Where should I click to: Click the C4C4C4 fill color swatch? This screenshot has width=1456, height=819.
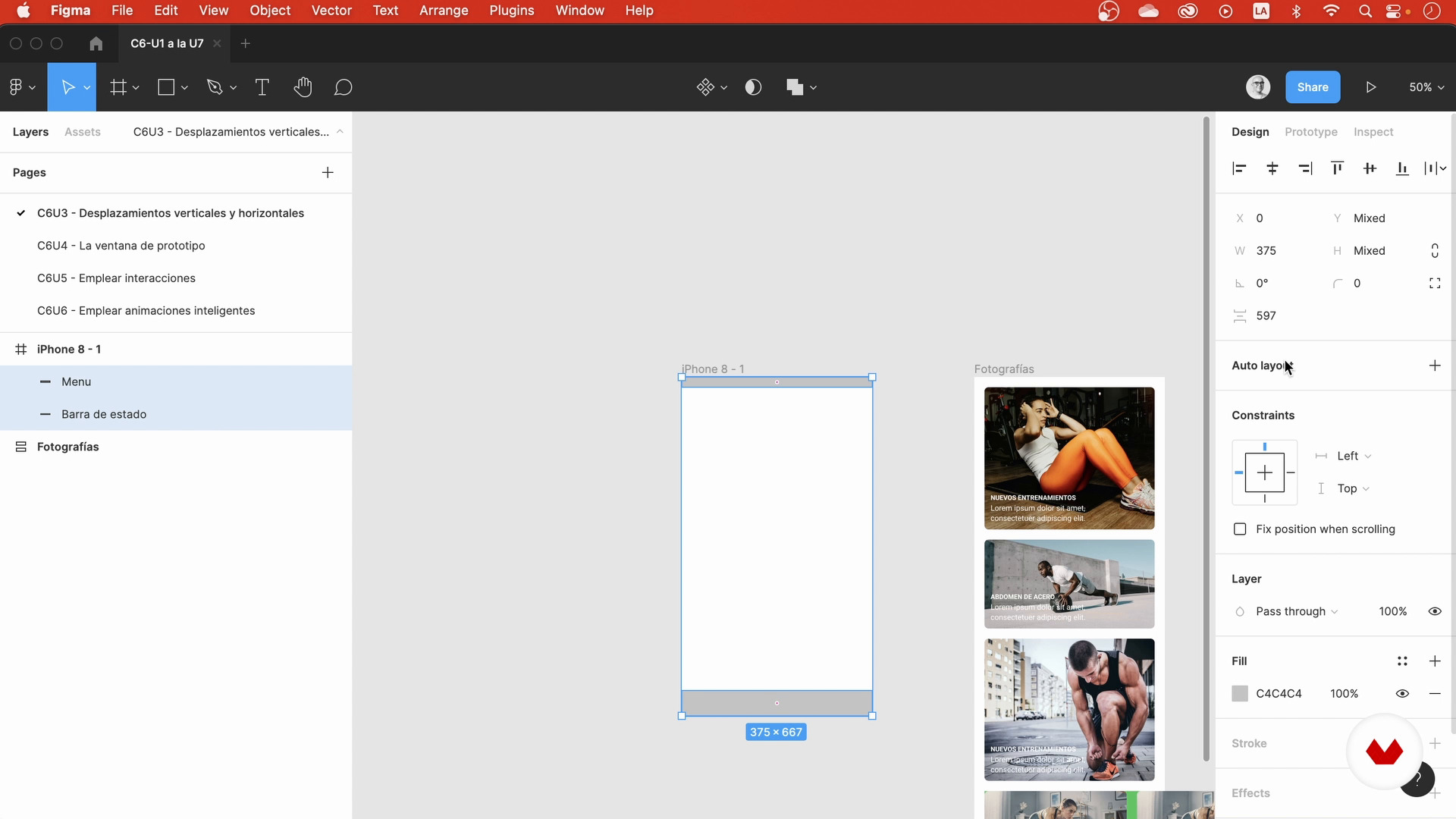pyautogui.click(x=1240, y=694)
